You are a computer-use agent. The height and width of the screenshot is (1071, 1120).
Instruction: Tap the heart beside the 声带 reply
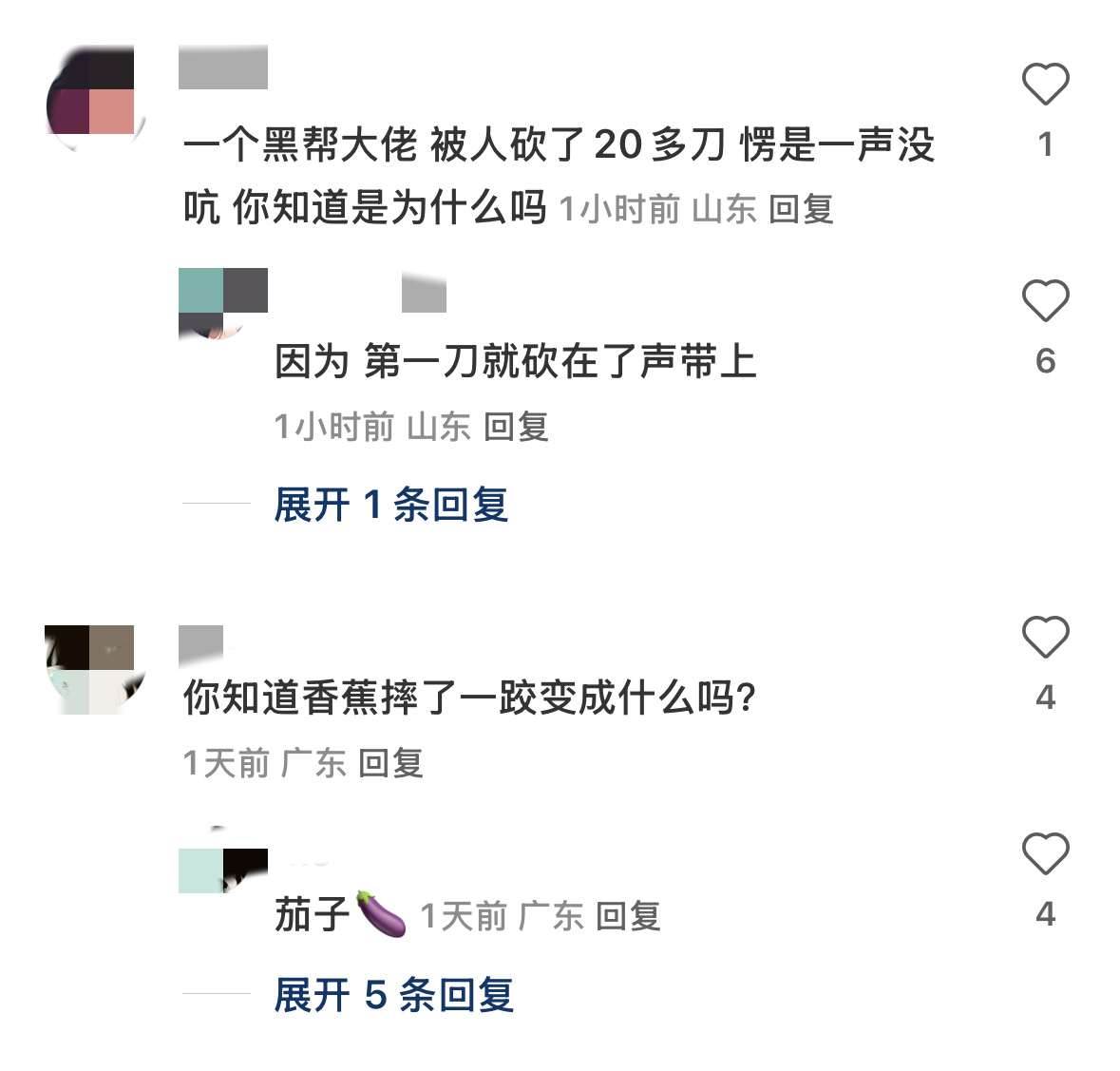tap(1045, 300)
